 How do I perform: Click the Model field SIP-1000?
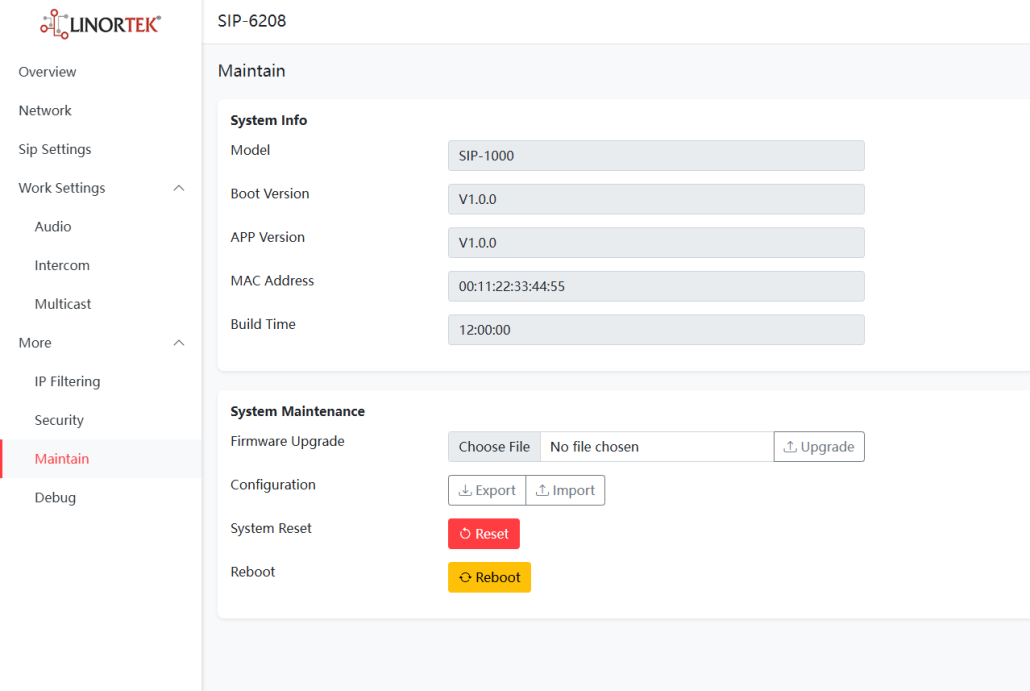[656, 156]
